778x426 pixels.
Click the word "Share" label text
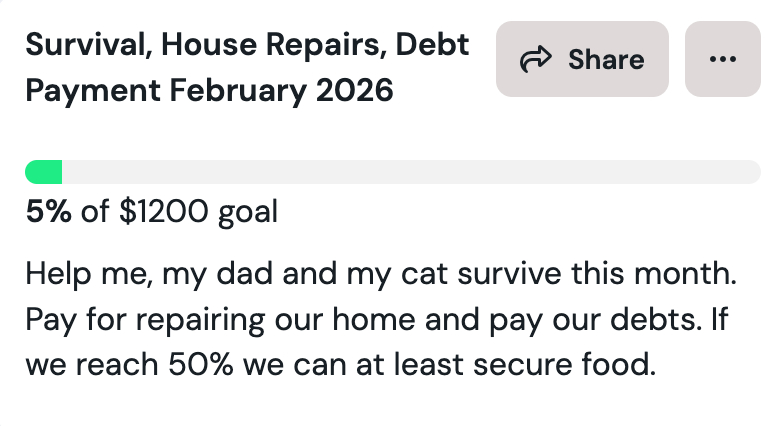[x=606, y=60]
